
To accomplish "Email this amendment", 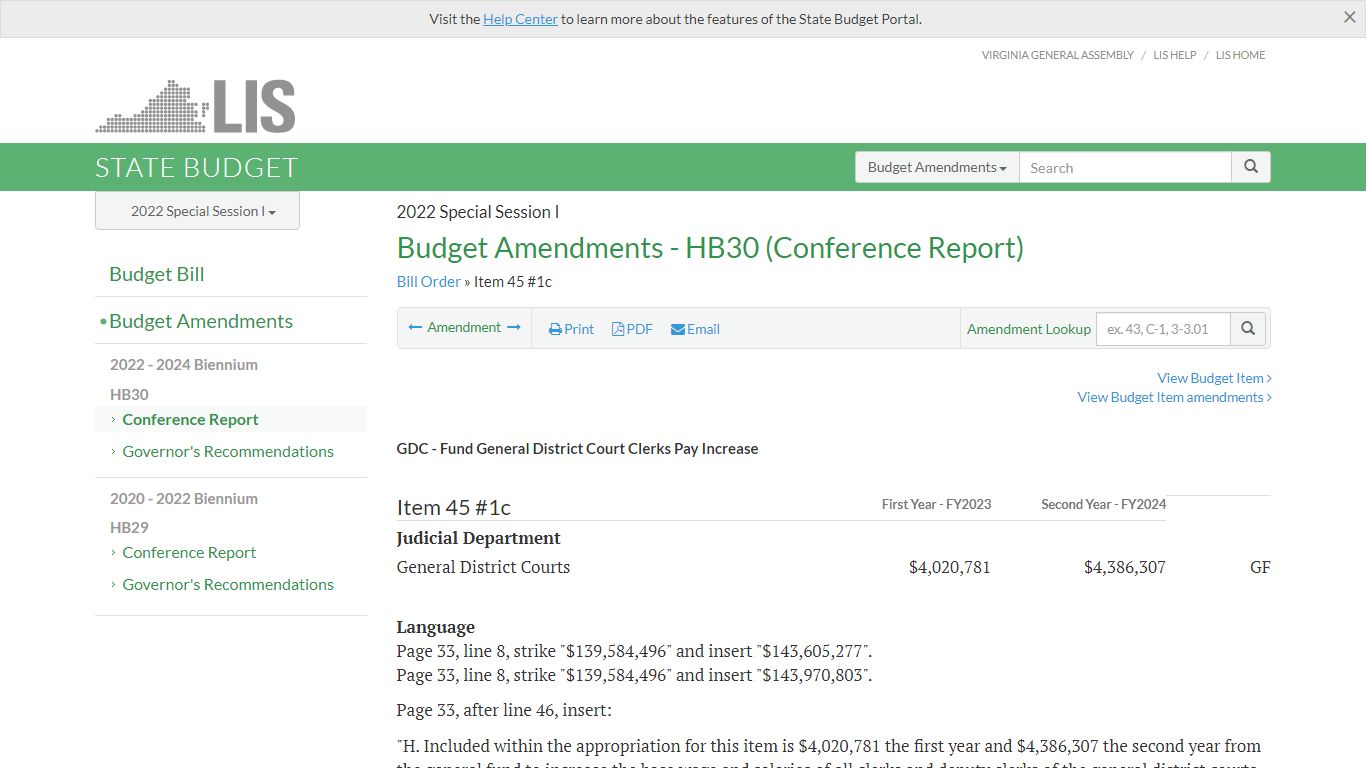I will 695,329.
